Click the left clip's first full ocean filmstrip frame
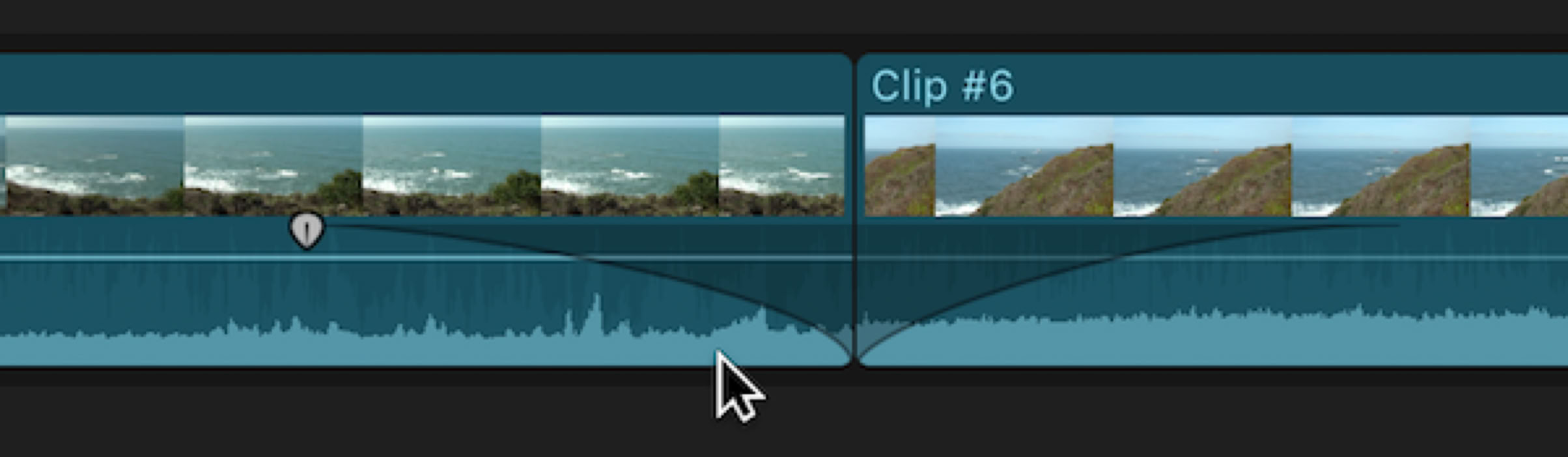 (94, 165)
